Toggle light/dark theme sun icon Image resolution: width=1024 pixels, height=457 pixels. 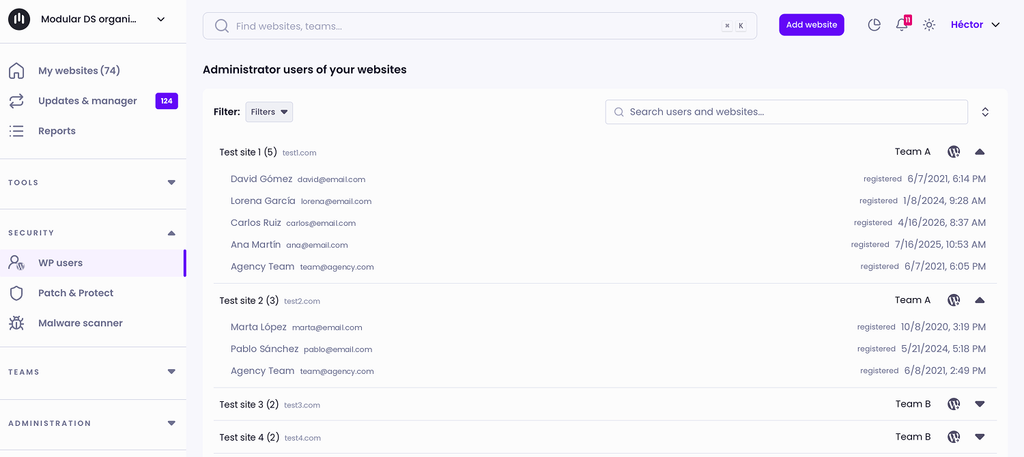coord(929,25)
